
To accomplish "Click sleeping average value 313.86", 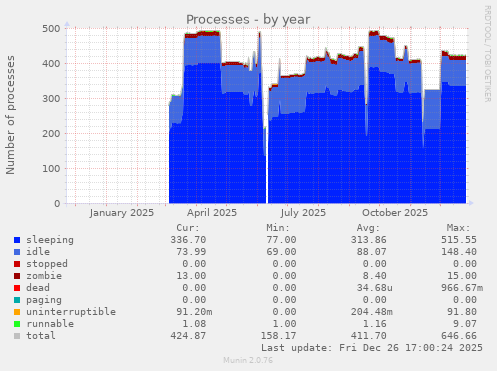I will (x=369, y=240).
